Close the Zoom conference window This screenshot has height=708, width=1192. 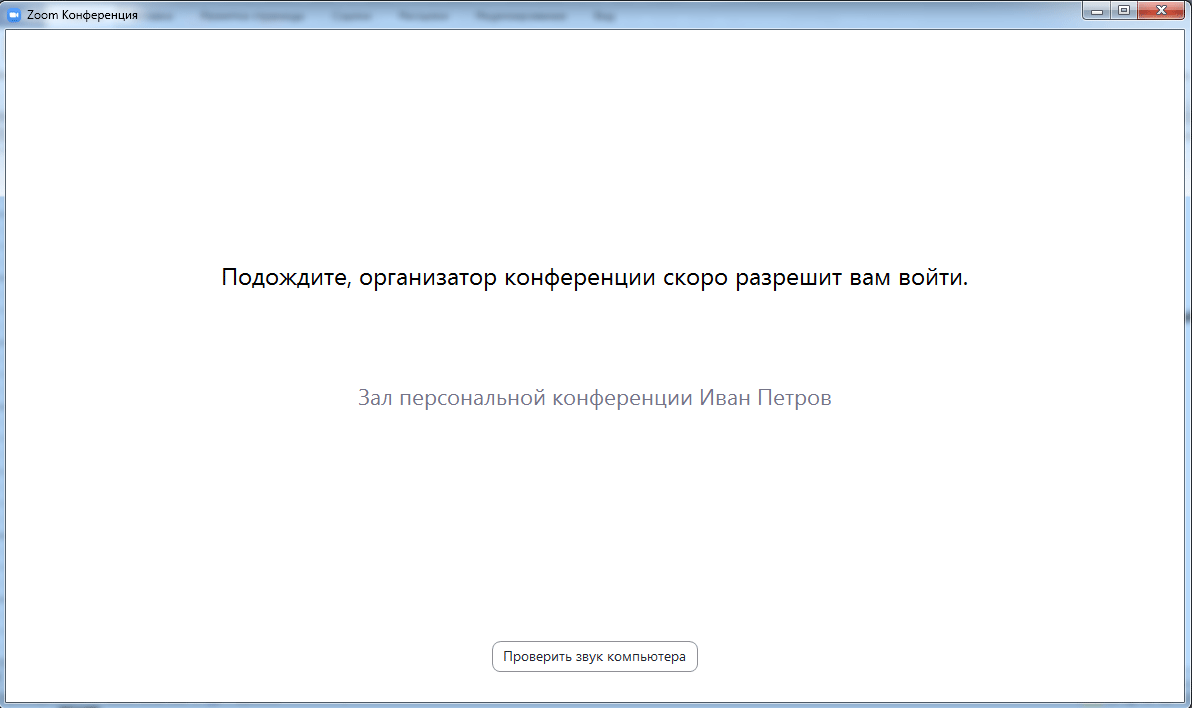click(1160, 10)
